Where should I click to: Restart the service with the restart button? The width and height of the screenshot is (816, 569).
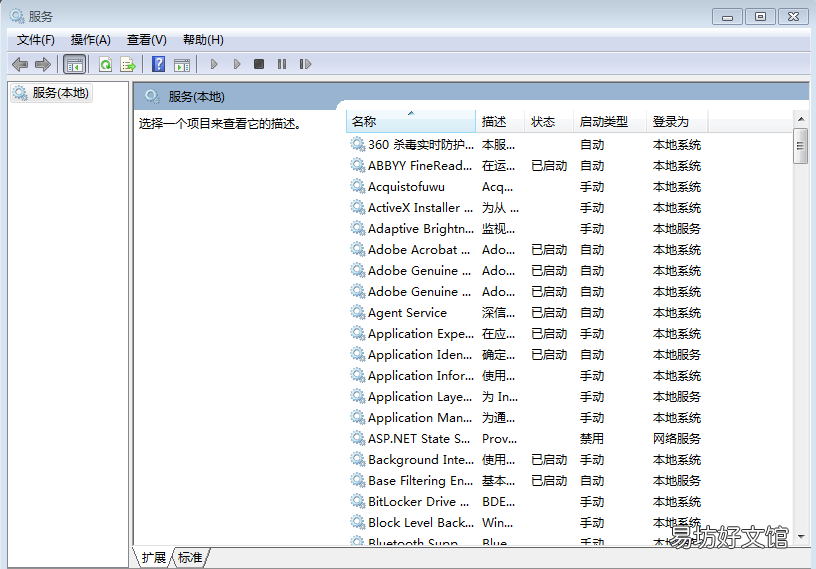(x=305, y=64)
